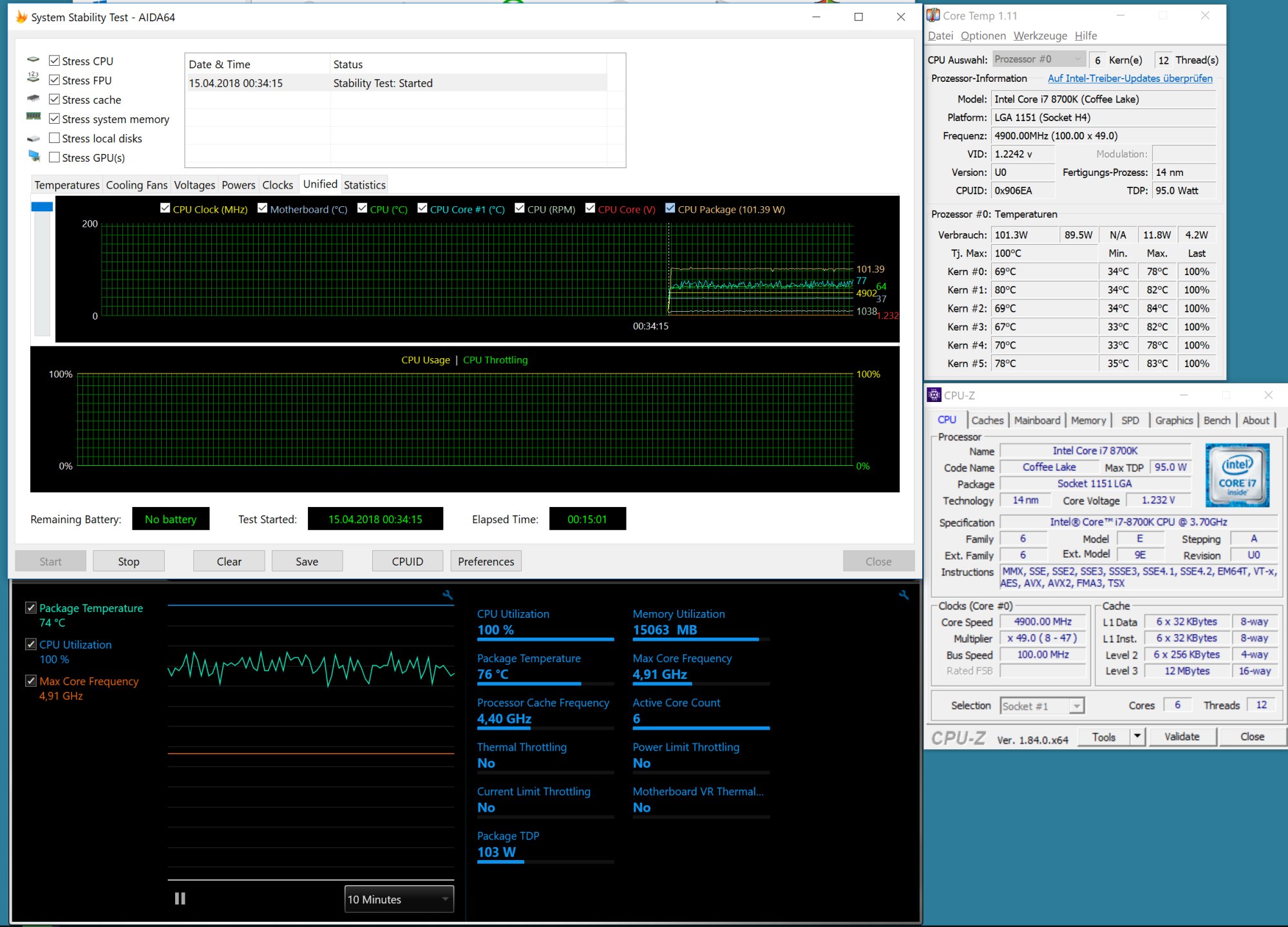Open the 10 Minutes time range dropdown
Screen dimensions: 1288x927
(399, 899)
